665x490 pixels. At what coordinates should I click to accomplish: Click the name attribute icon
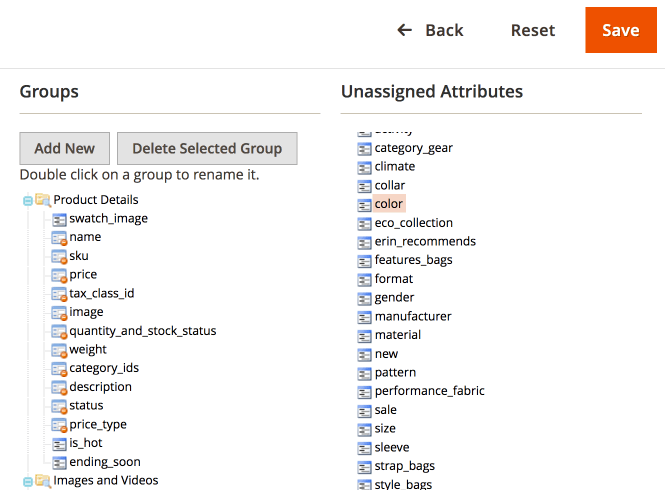point(59,238)
